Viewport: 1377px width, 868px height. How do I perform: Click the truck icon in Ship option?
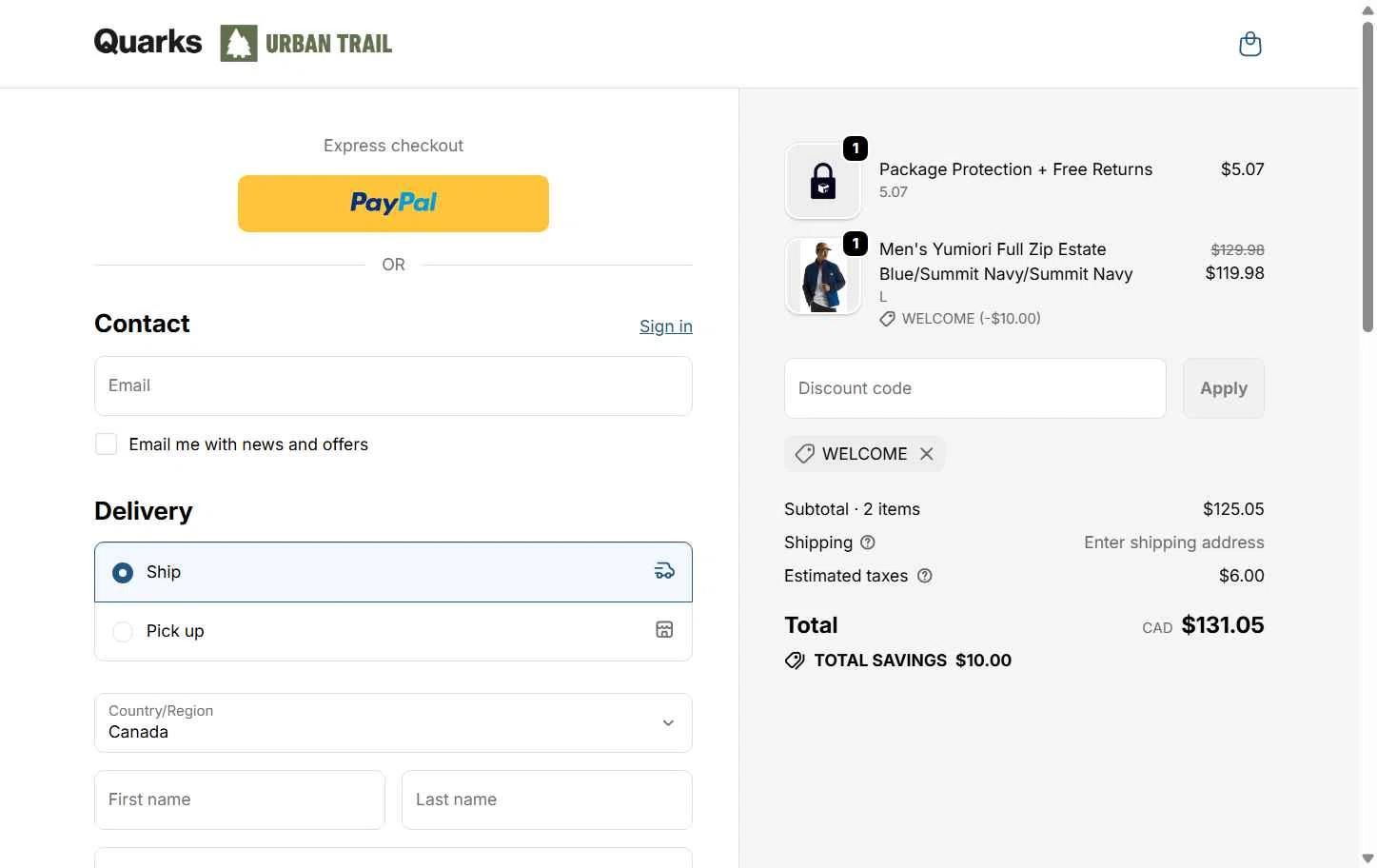coord(664,571)
